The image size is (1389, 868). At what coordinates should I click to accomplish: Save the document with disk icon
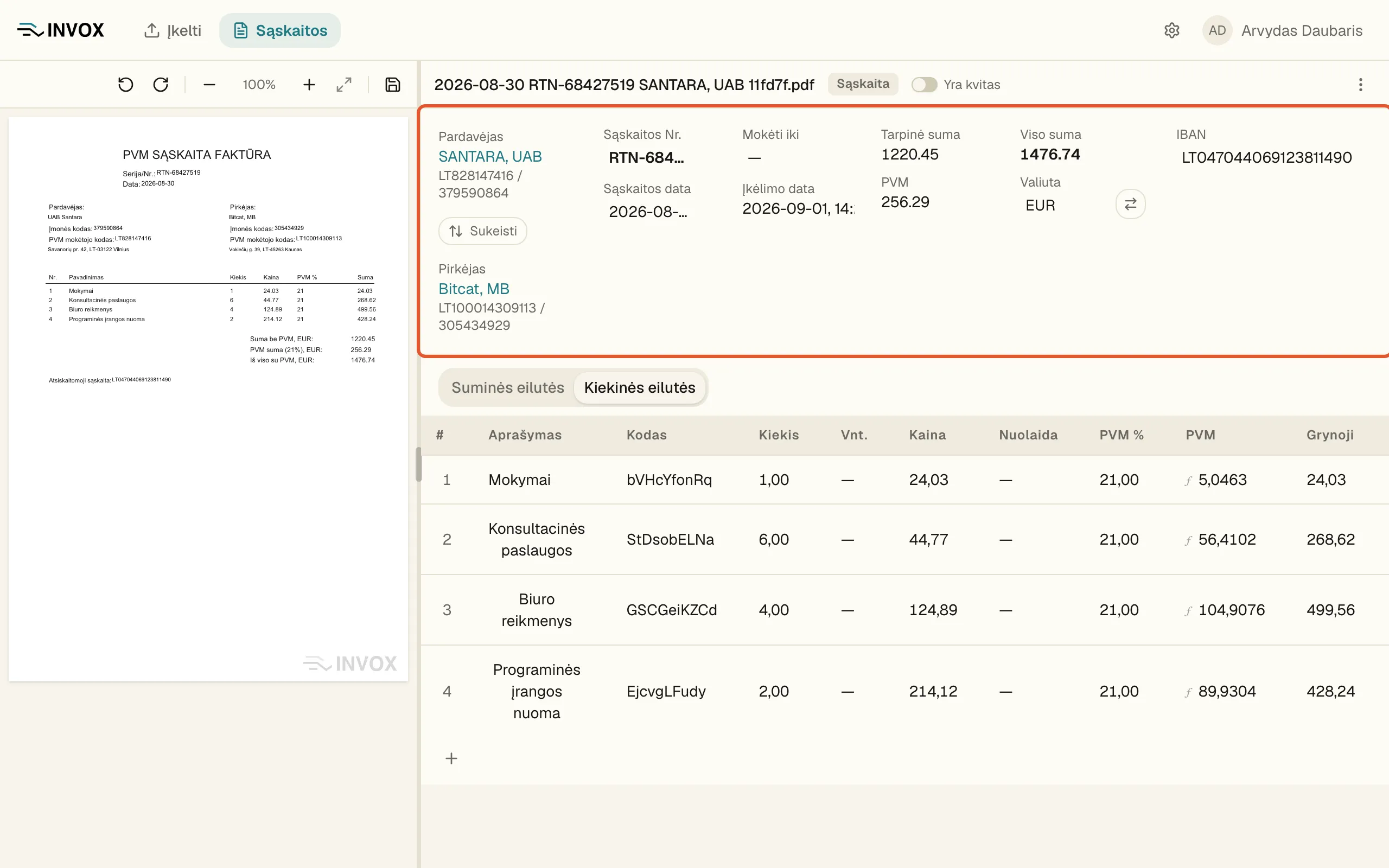(393, 85)
